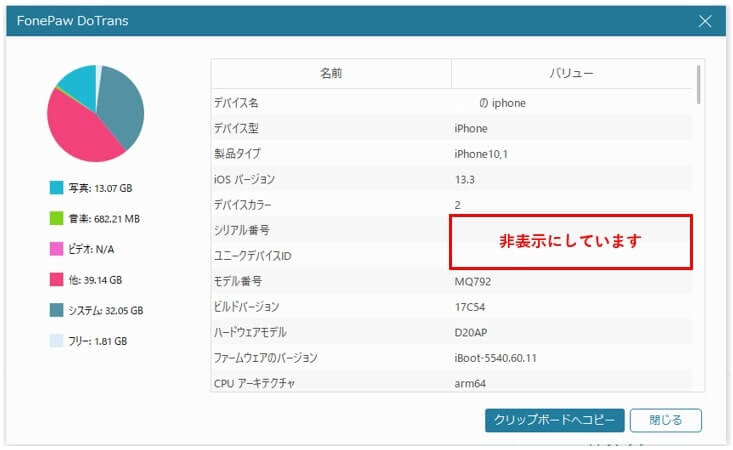Click the green 音楽 legend swatch
Viewport: 733px width, 450px height.
57,218
